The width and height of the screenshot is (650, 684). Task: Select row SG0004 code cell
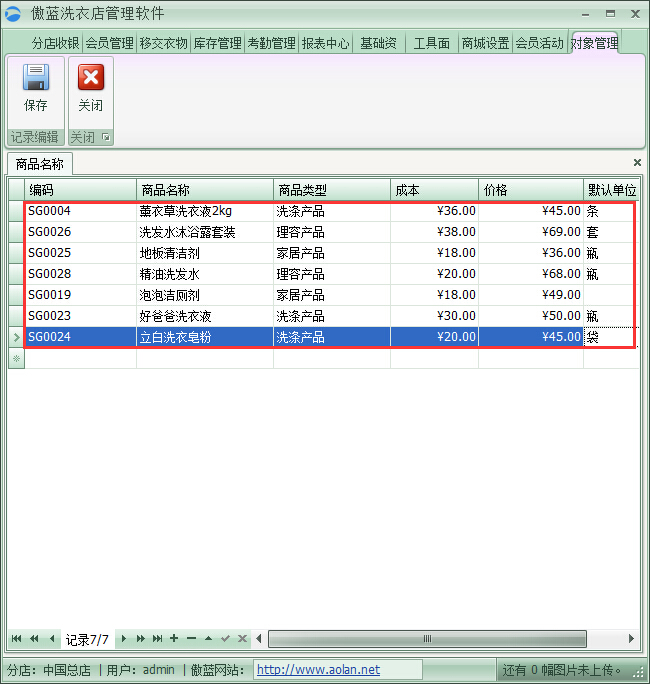[81, 211]
